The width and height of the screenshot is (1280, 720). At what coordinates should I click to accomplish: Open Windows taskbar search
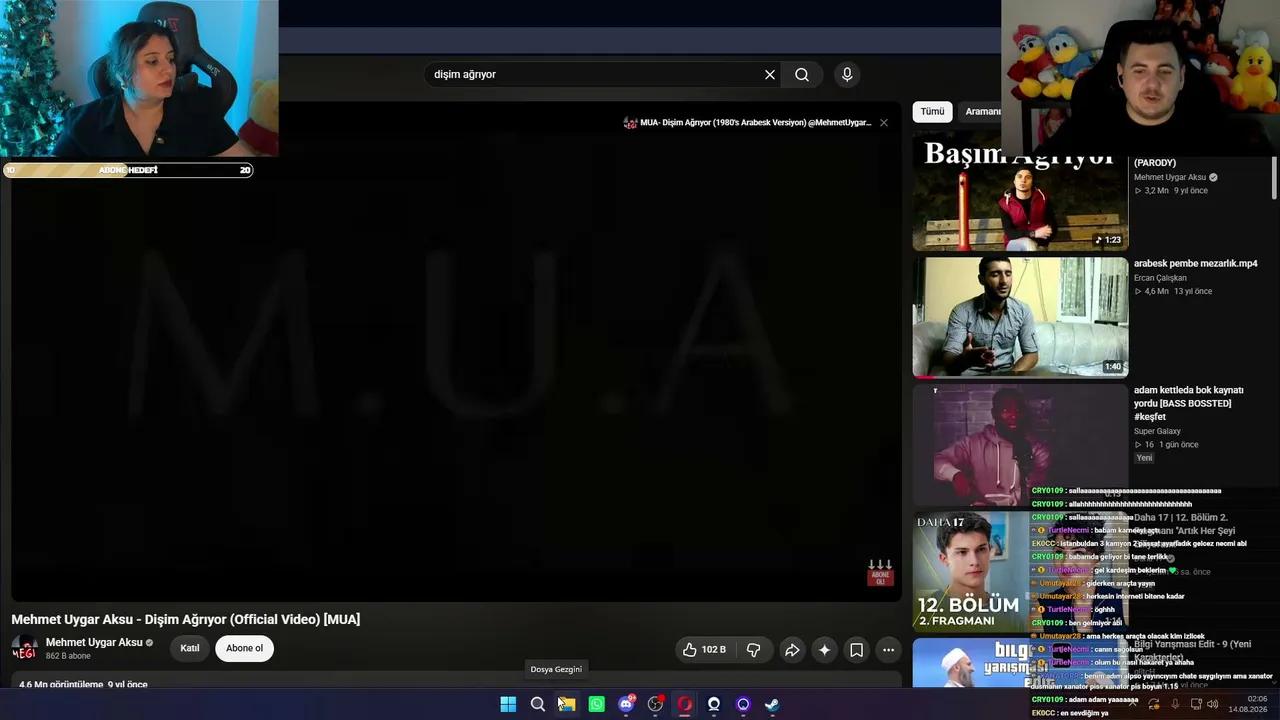point(537,704)
